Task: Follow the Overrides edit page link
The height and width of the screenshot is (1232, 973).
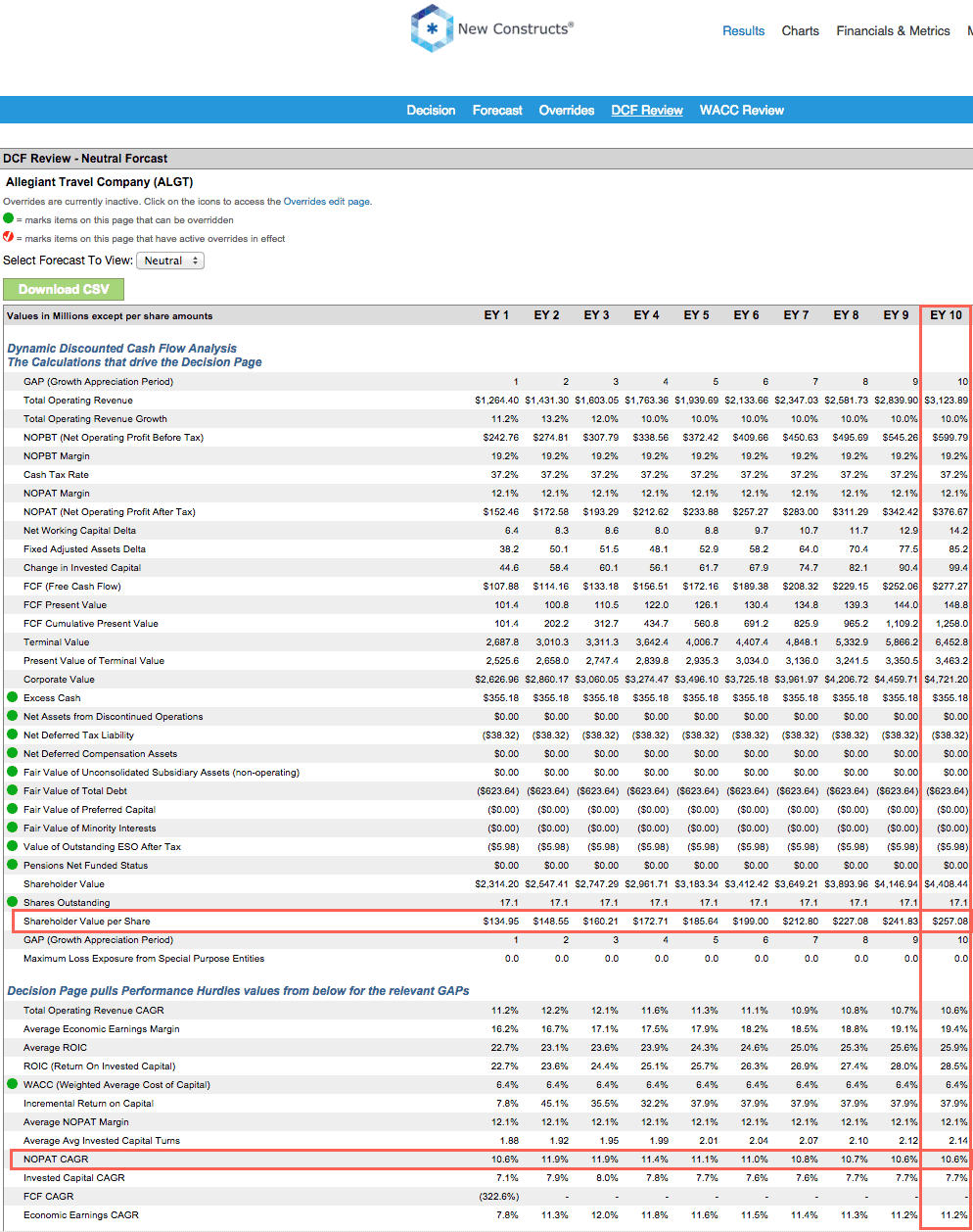Action: (x=326, y=202)
